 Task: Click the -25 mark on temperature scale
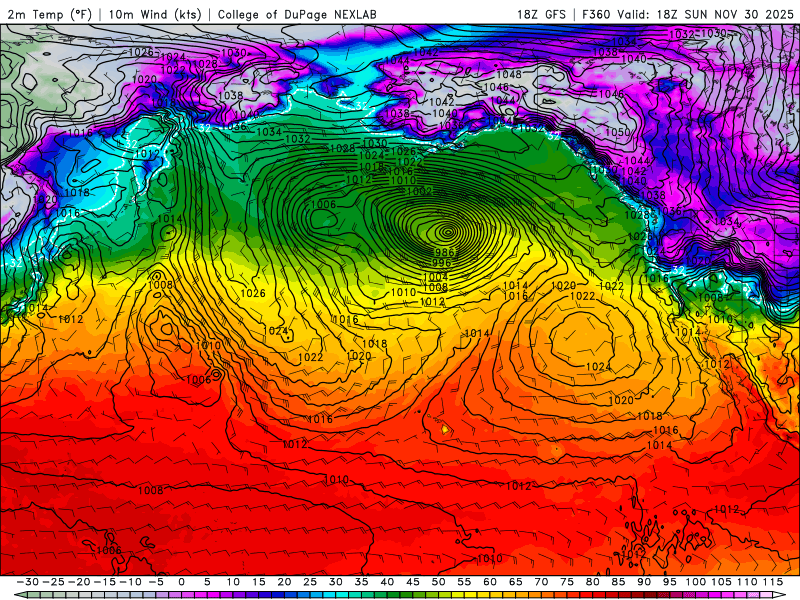point(54,582)
